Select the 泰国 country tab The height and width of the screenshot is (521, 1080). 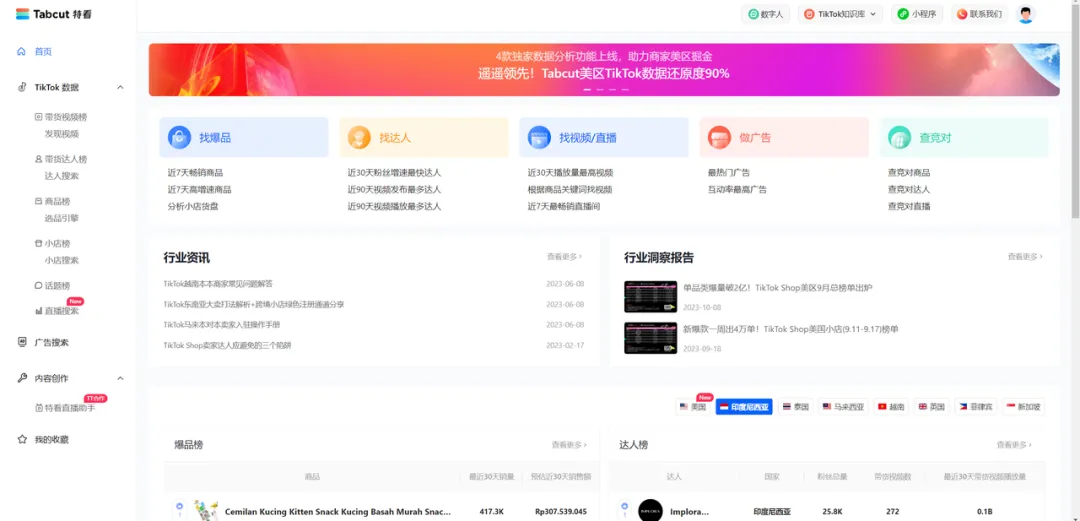[x=796, y=407]
